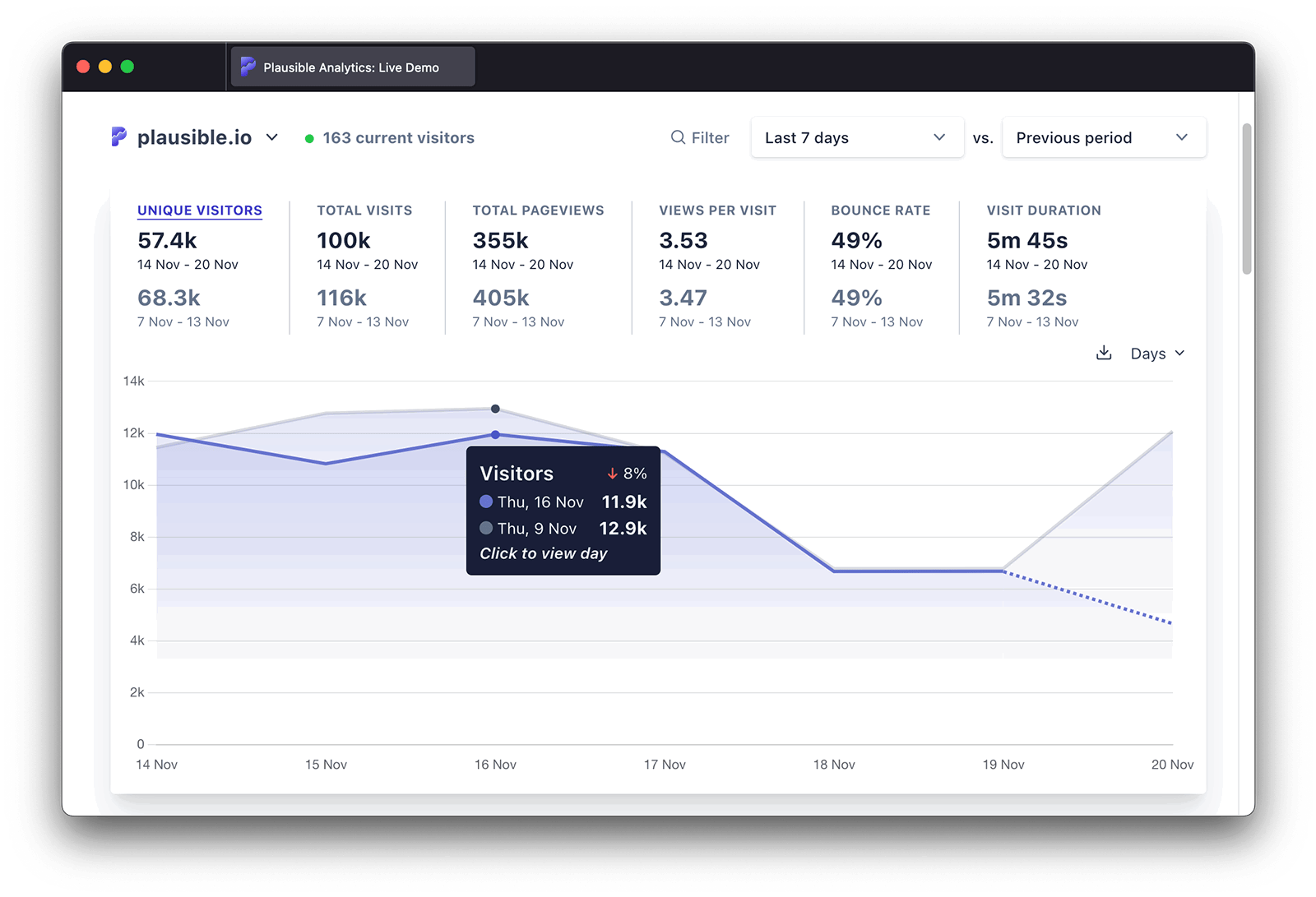Open the plausible.io site switcher chevron
1316x897 pixels.
pos(272,137)
